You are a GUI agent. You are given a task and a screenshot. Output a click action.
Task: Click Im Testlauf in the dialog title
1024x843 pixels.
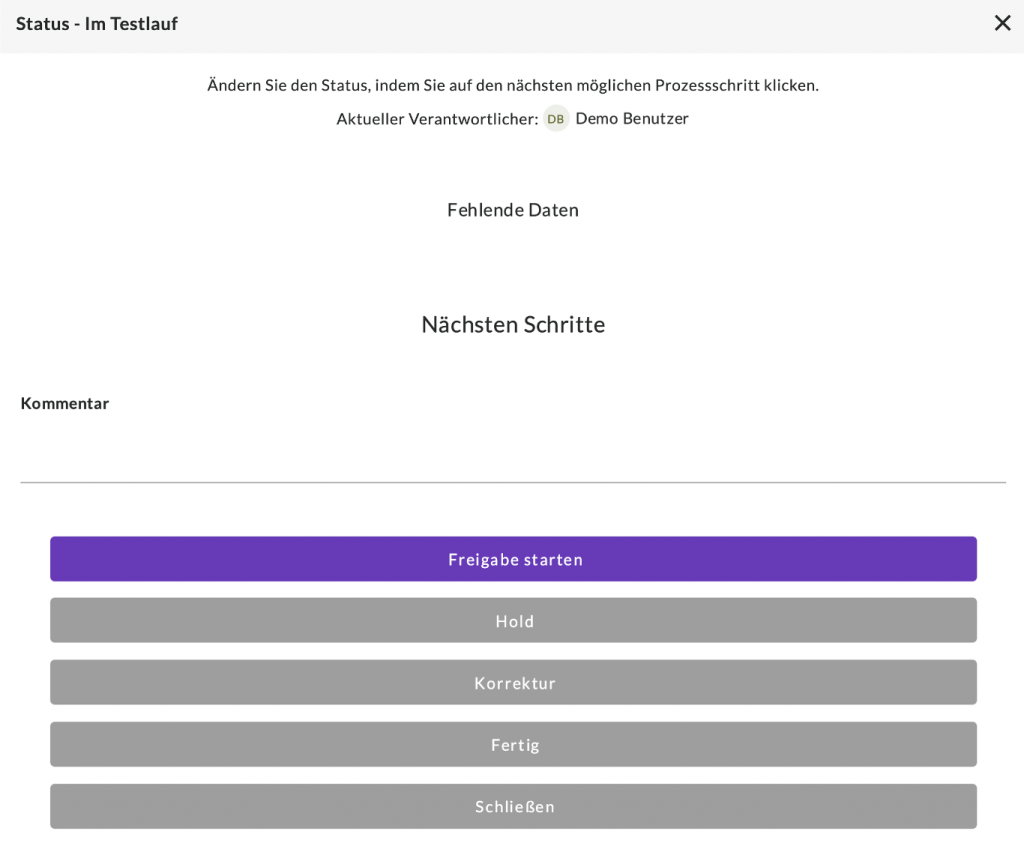[131, 24]
